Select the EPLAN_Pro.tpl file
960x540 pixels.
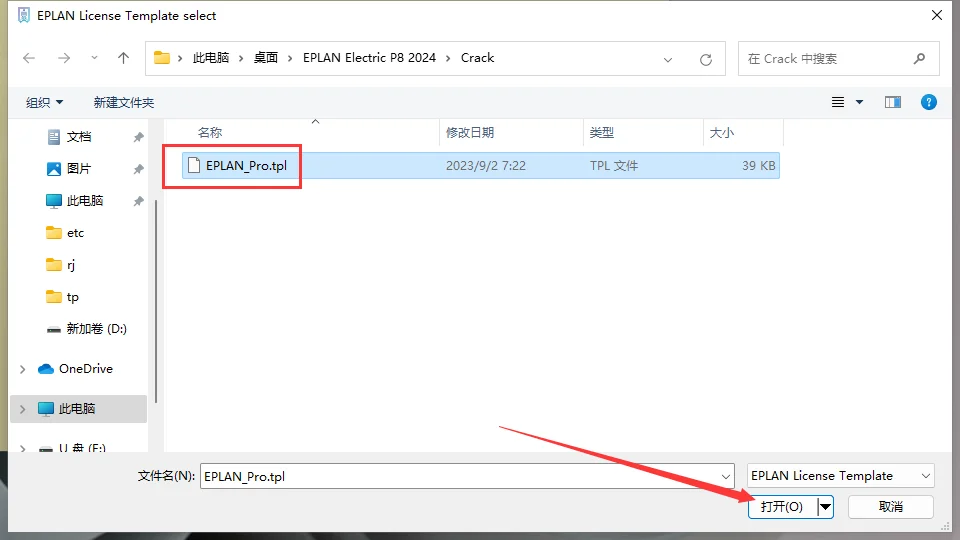[x=245, y=166]
